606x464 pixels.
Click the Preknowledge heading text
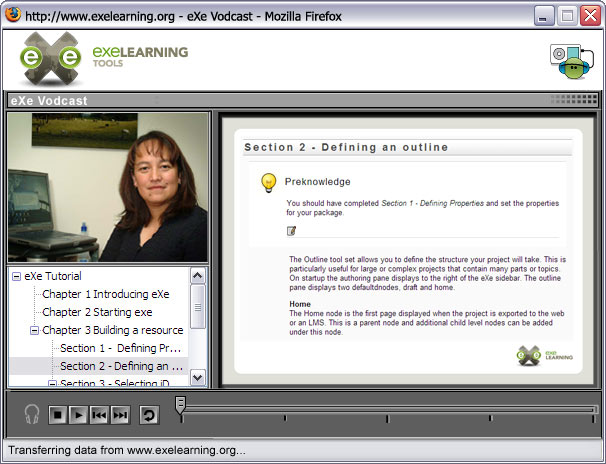(x=317, y=182)
